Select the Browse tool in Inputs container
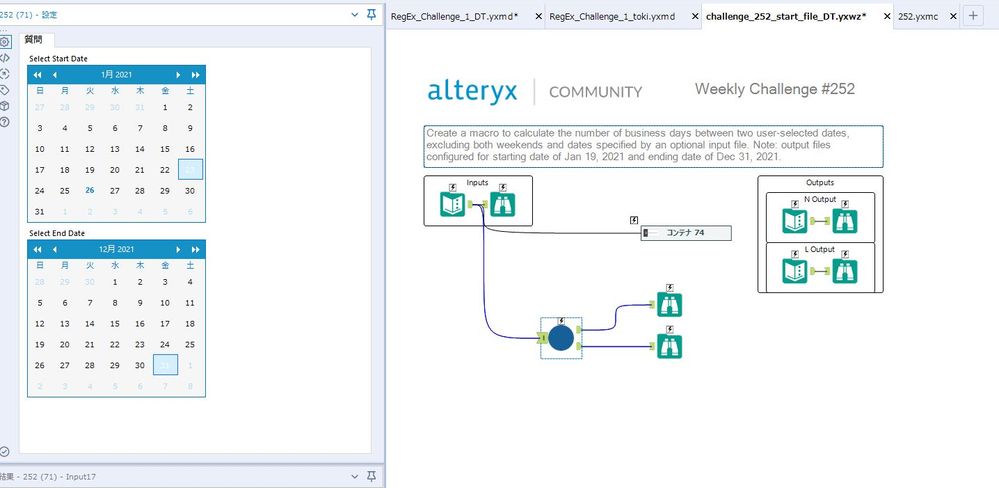999x488 pixels. point(503,204)
